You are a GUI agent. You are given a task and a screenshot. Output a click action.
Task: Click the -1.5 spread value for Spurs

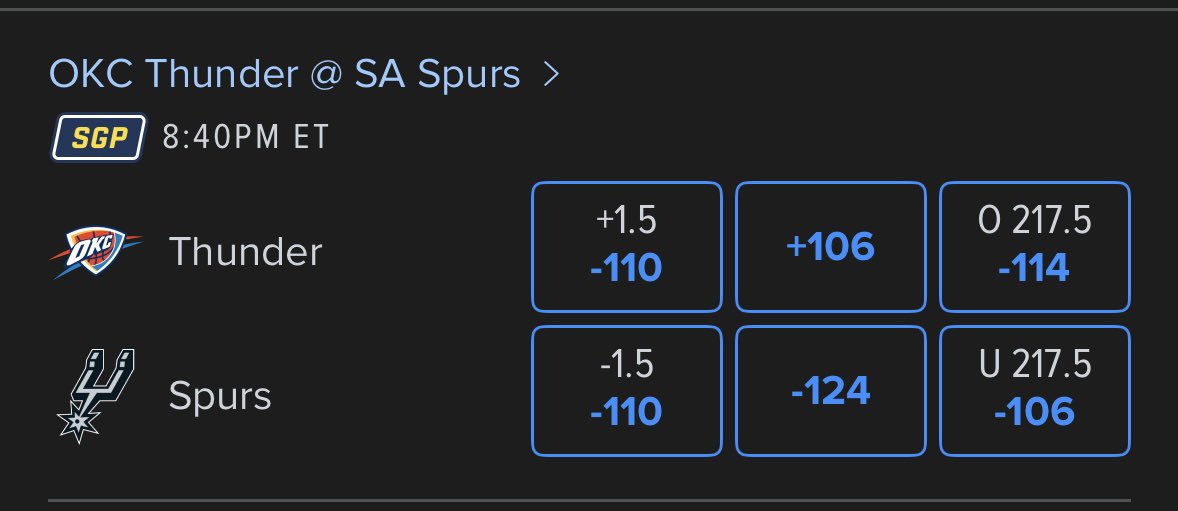(627, 365)
